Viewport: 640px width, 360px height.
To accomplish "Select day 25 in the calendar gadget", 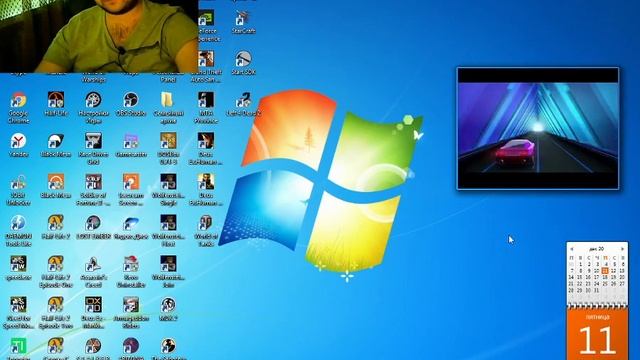I will pos(605,284).
